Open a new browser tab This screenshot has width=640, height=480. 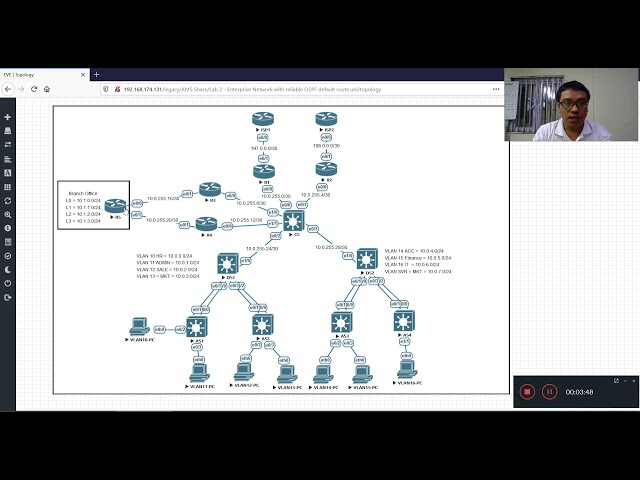pyautogui.click(x=96, y=75)
